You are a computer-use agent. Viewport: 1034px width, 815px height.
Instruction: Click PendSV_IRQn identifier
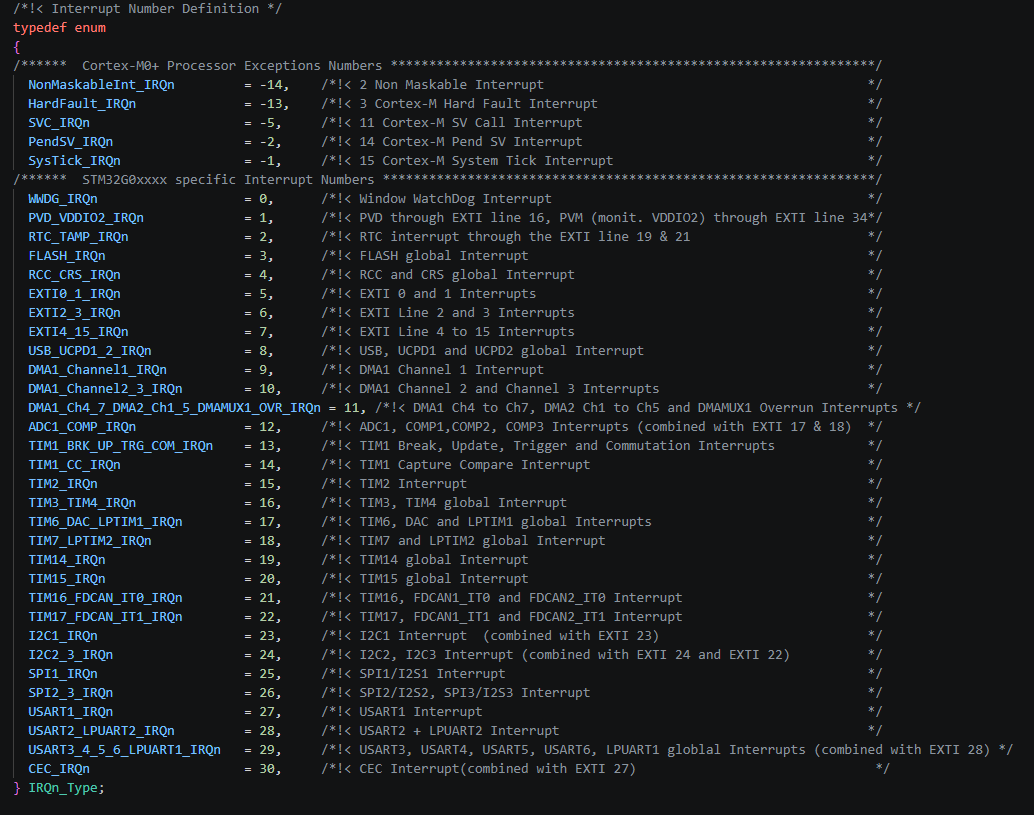point(71,142)
